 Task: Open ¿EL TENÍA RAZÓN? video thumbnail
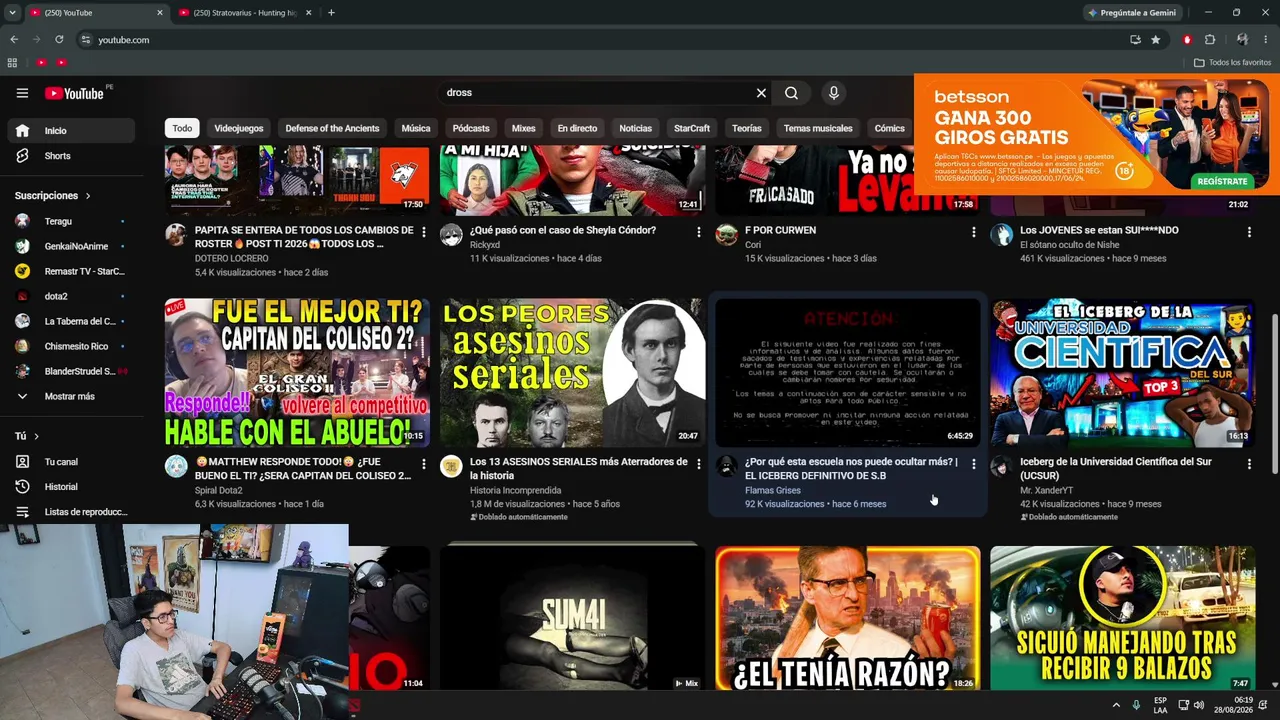pyautogui.click(x=848, y=618)
